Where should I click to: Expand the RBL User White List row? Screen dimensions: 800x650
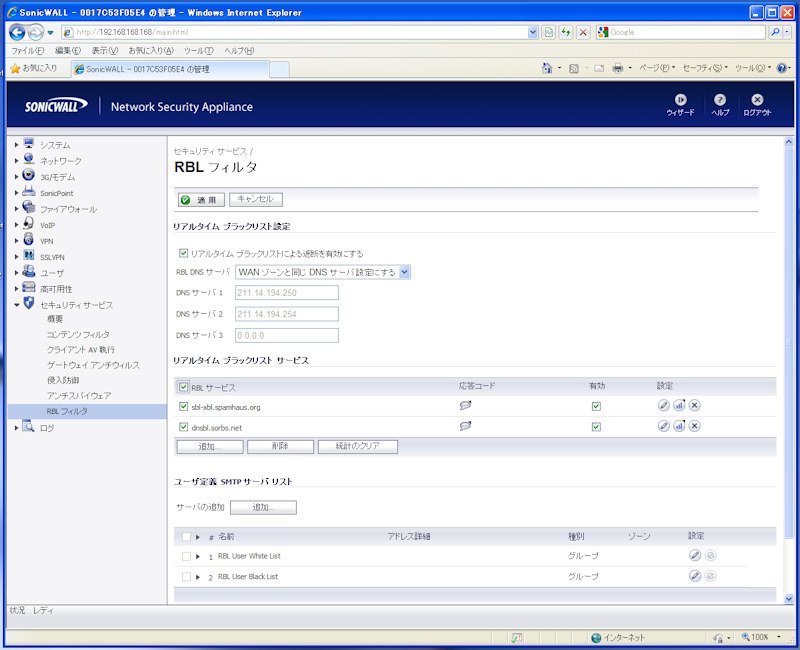click(x=198, y=556)
